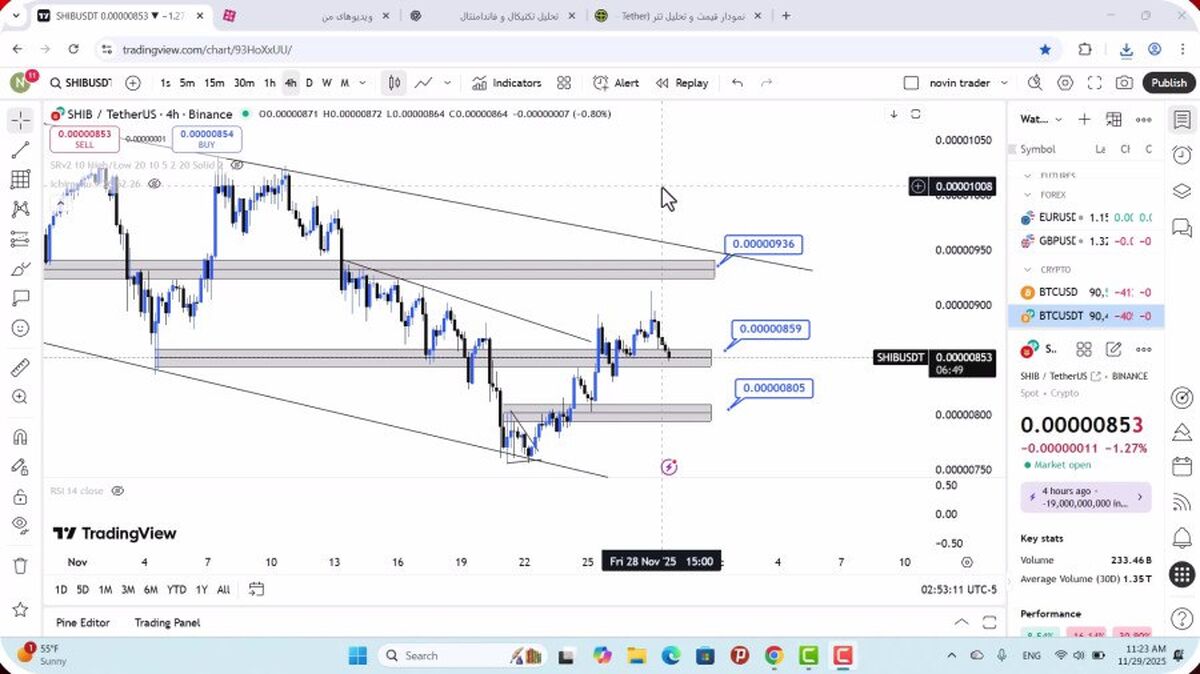Image resolution: width=1200 pixels, height=674 pixels.
Task: Enter fullscreen mode
Action: pos(1095,83)
